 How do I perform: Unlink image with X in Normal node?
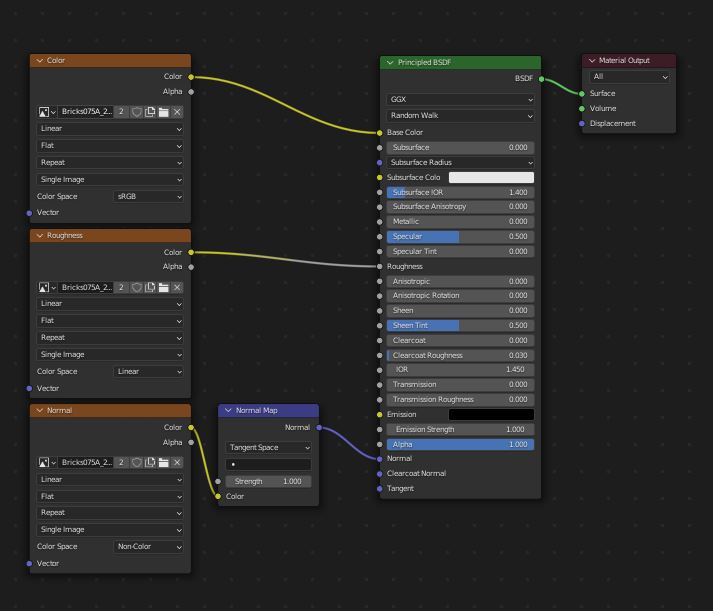click(x=177, y=462)
